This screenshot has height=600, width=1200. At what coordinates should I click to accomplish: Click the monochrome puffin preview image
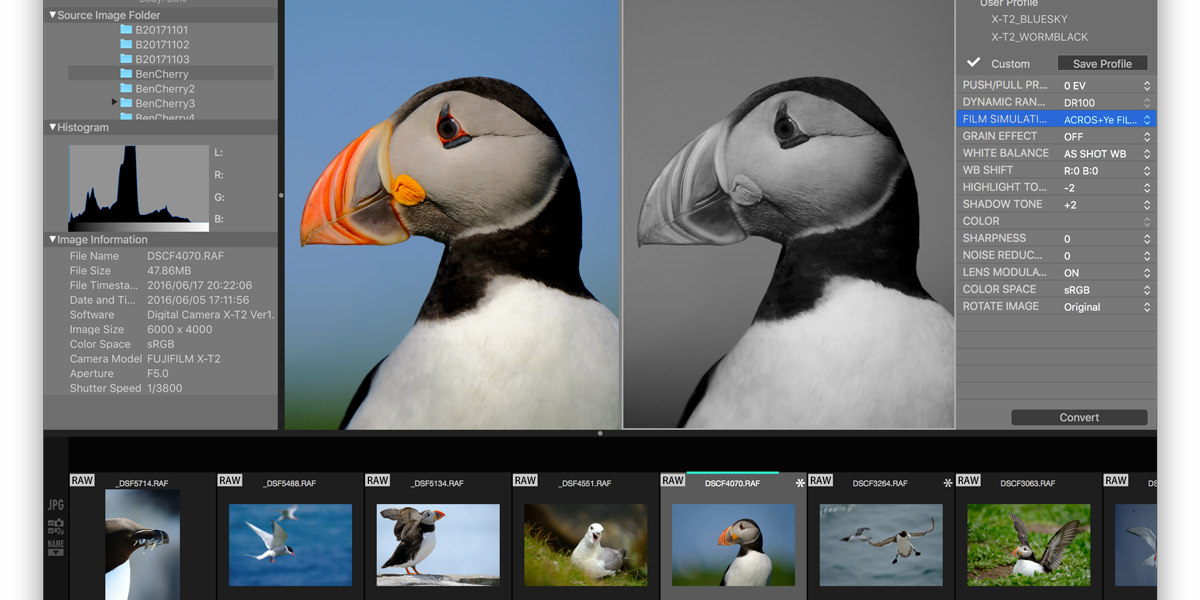789,214
